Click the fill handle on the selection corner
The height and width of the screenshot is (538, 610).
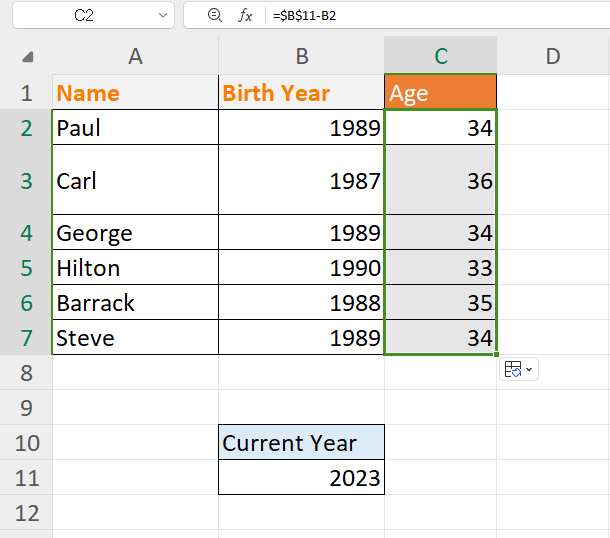[496, 354]
